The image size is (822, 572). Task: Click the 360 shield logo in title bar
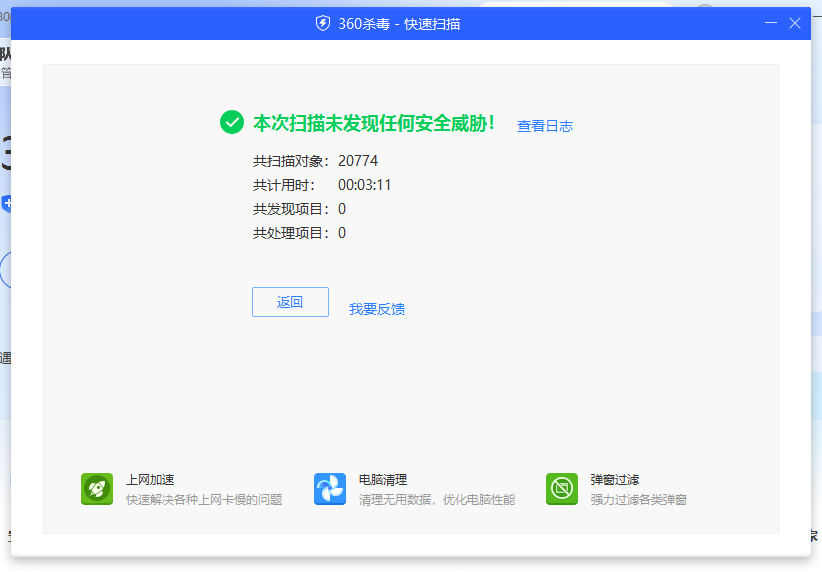(323, 23)
